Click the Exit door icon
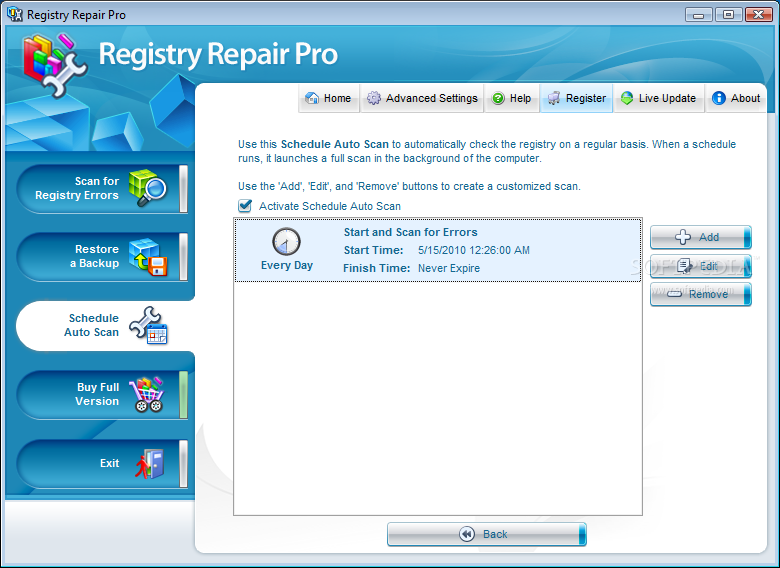This screenshot has width=780, height=568. tap(149, 464)
